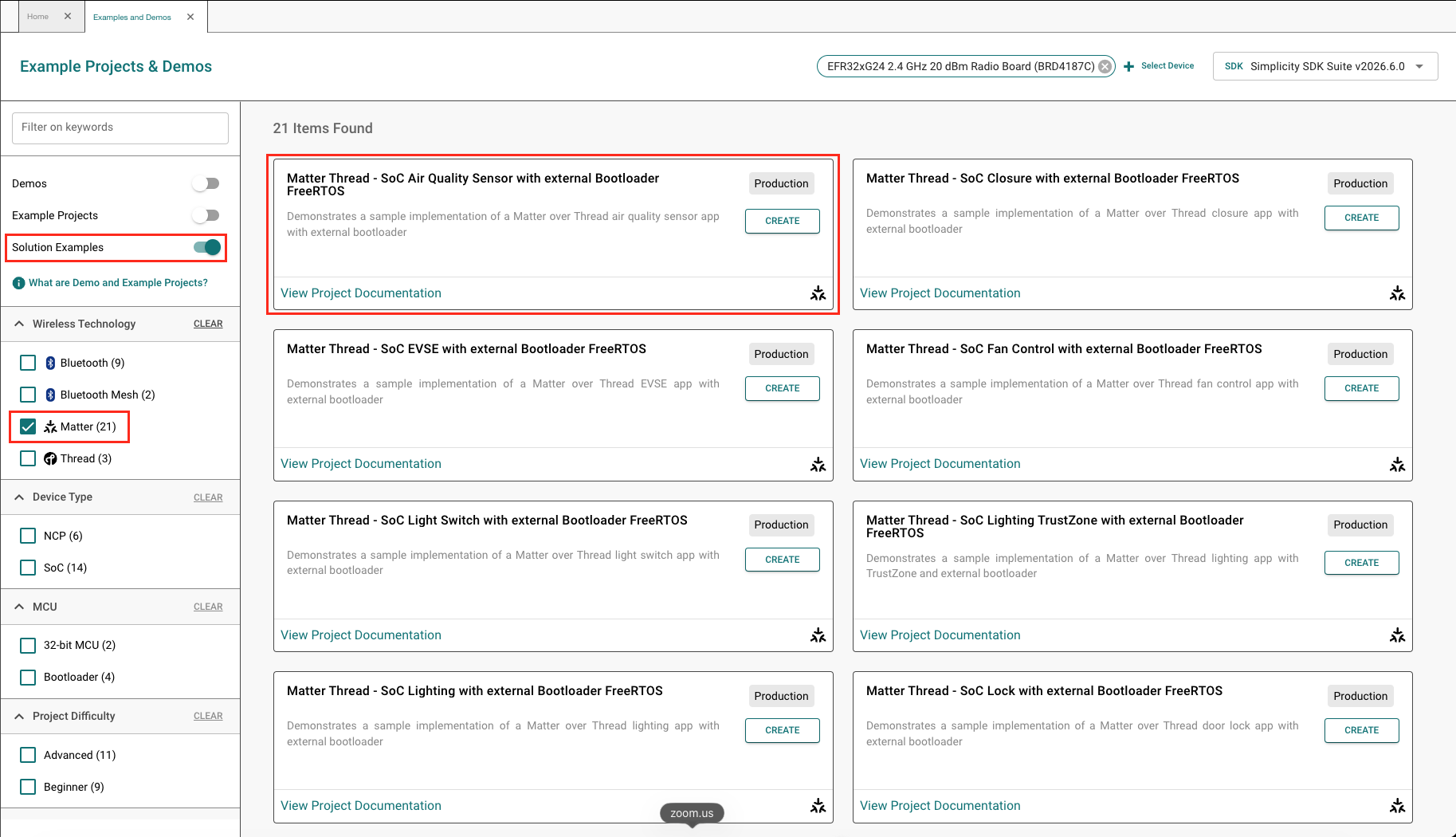Create the SoC EVSE project
Viewport: 1456px width, 837px height.
pos(783,388)
